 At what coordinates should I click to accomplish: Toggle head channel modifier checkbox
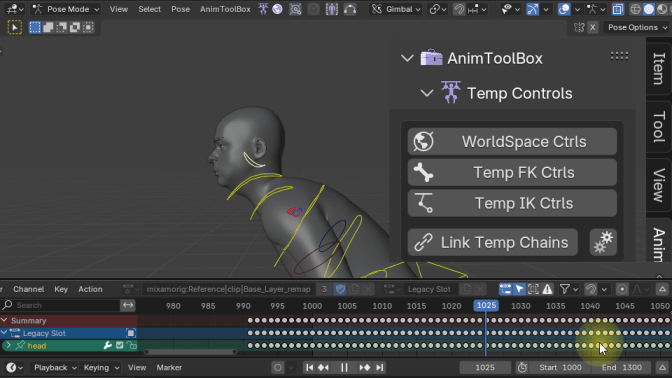[x=120, y=345]
